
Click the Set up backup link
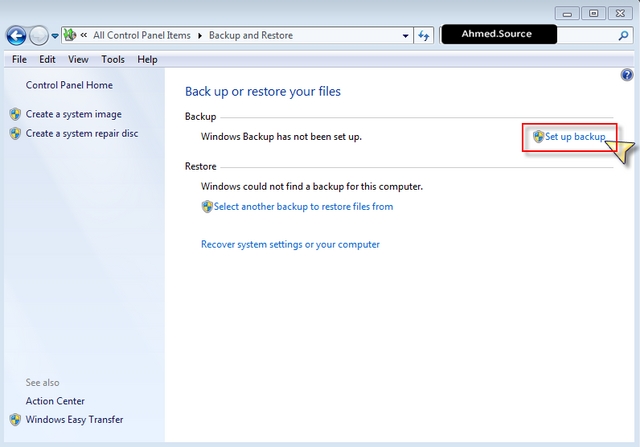(575, 137)
